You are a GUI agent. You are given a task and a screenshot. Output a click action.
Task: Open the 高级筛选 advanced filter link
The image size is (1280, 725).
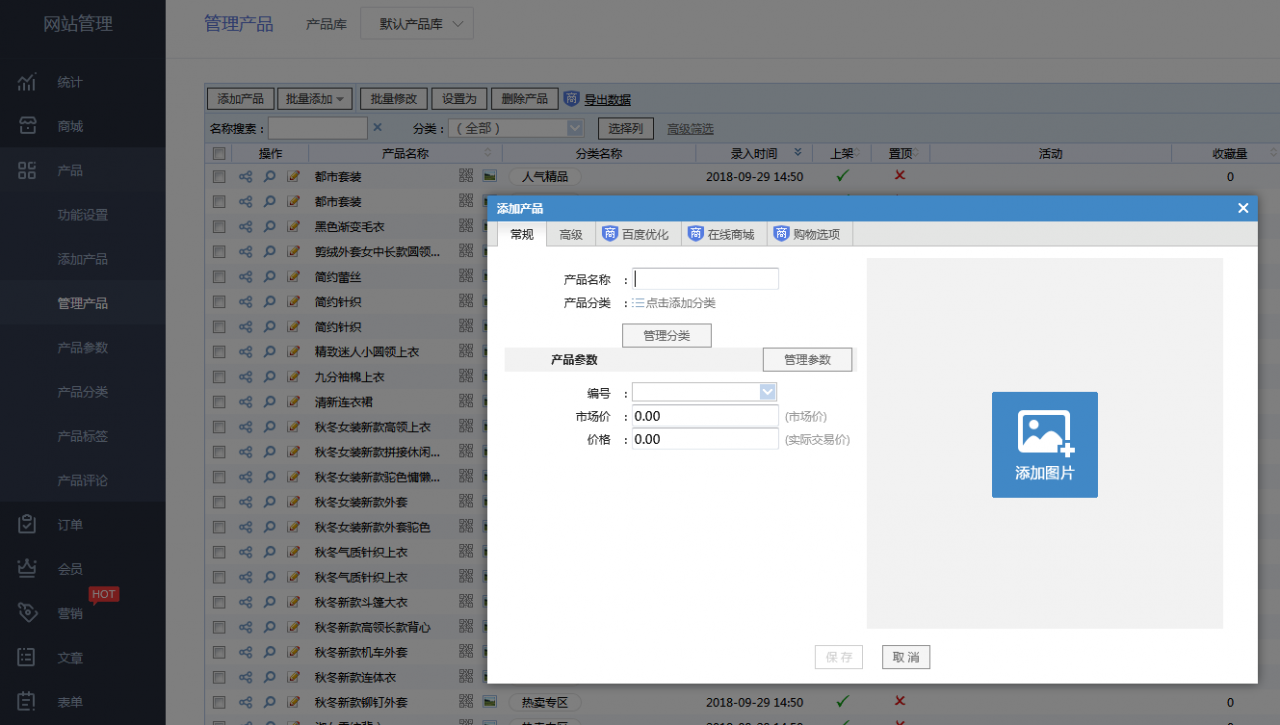[690, 128]
